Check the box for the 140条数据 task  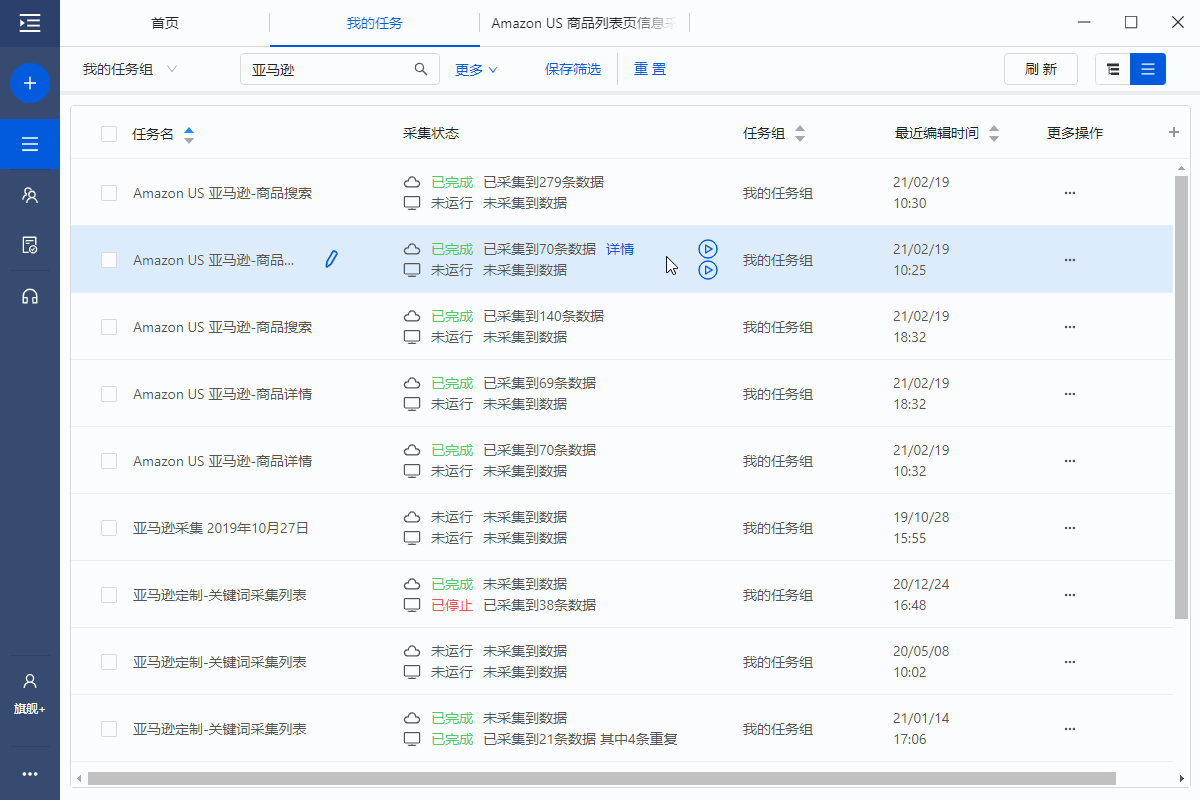coord(109,327)
